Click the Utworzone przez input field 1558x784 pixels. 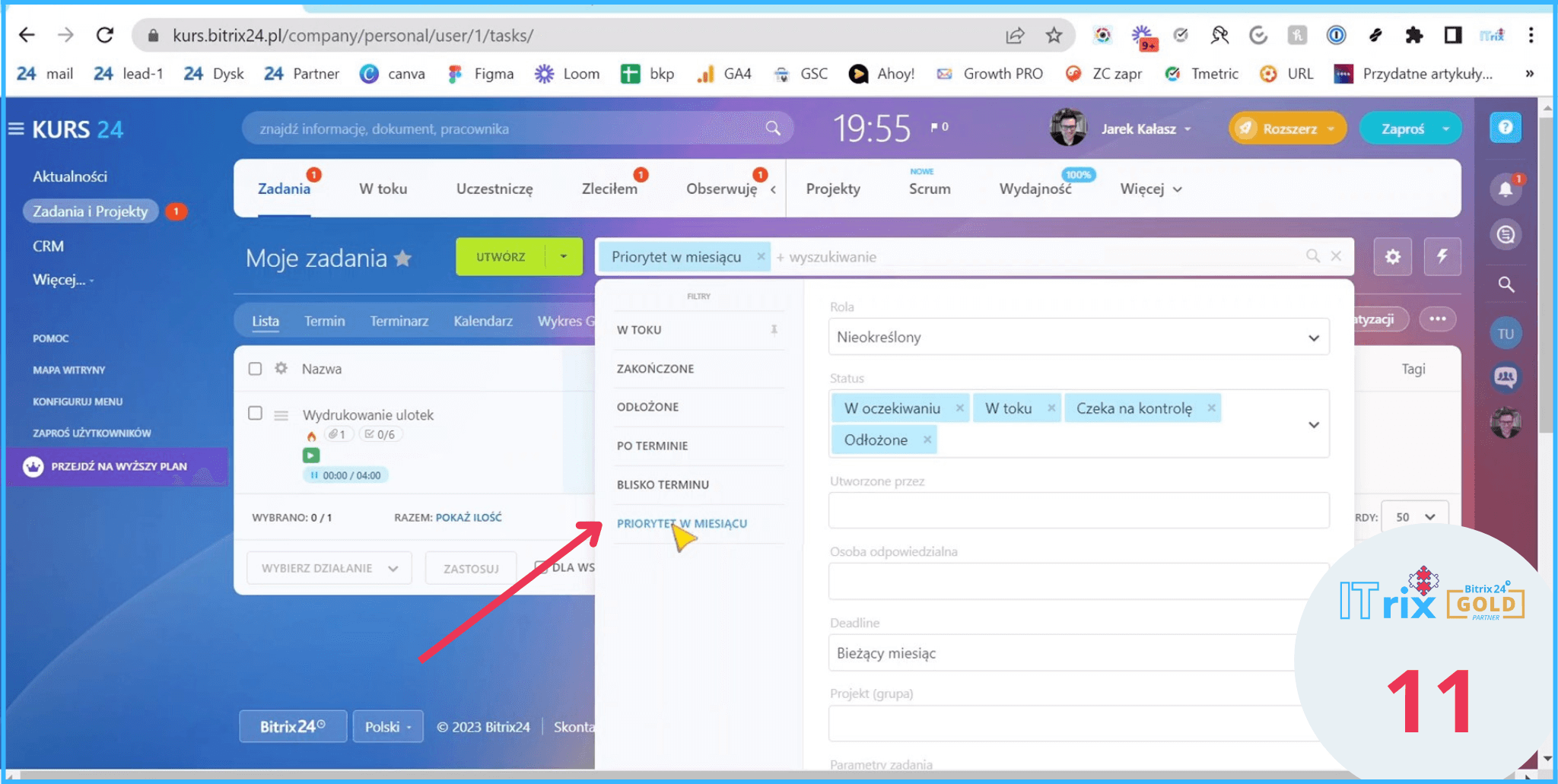[1078, 510]
